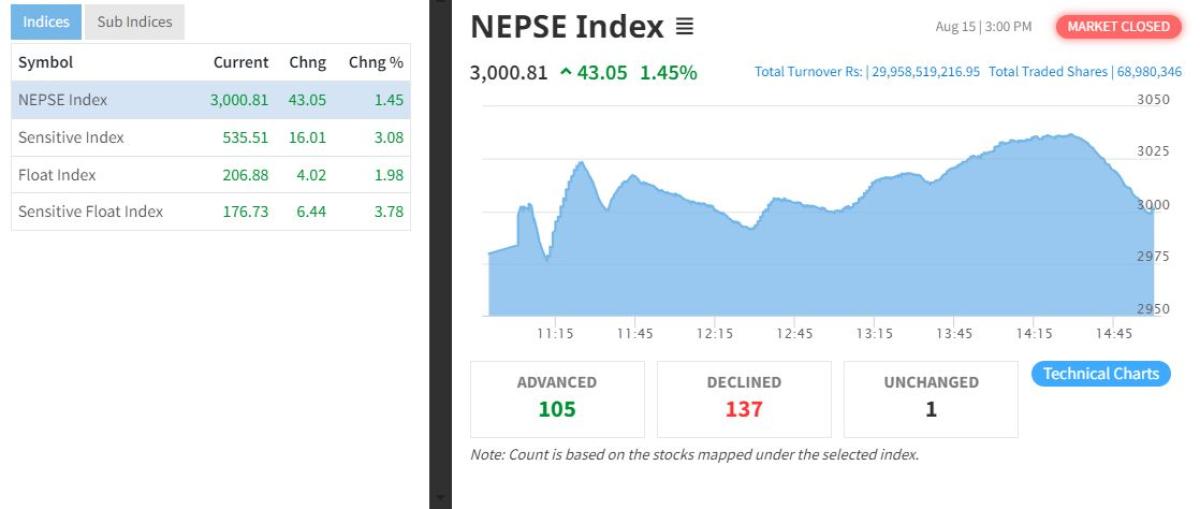The image size is (1200, 509).
Task: Sort by the Symbol column header
Action: pyautogui.click(x=46, y=62)
